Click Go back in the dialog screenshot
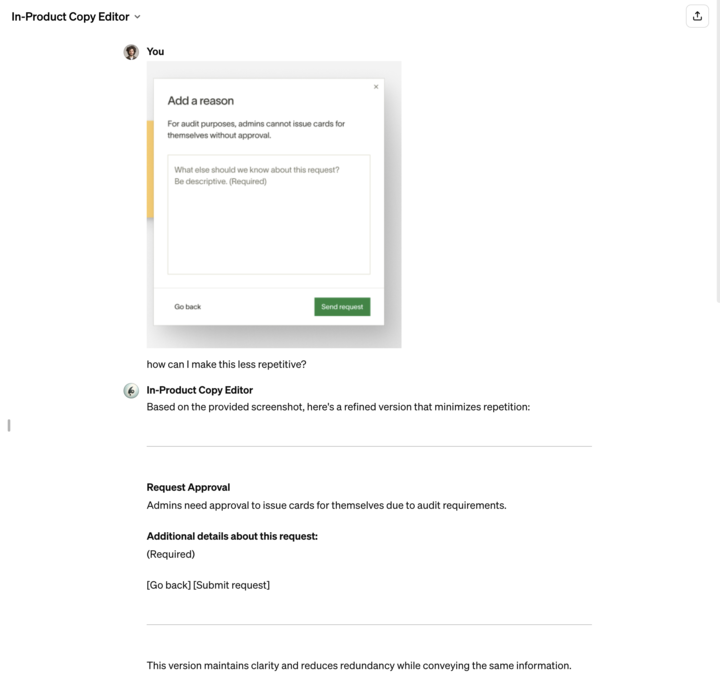 187,307
